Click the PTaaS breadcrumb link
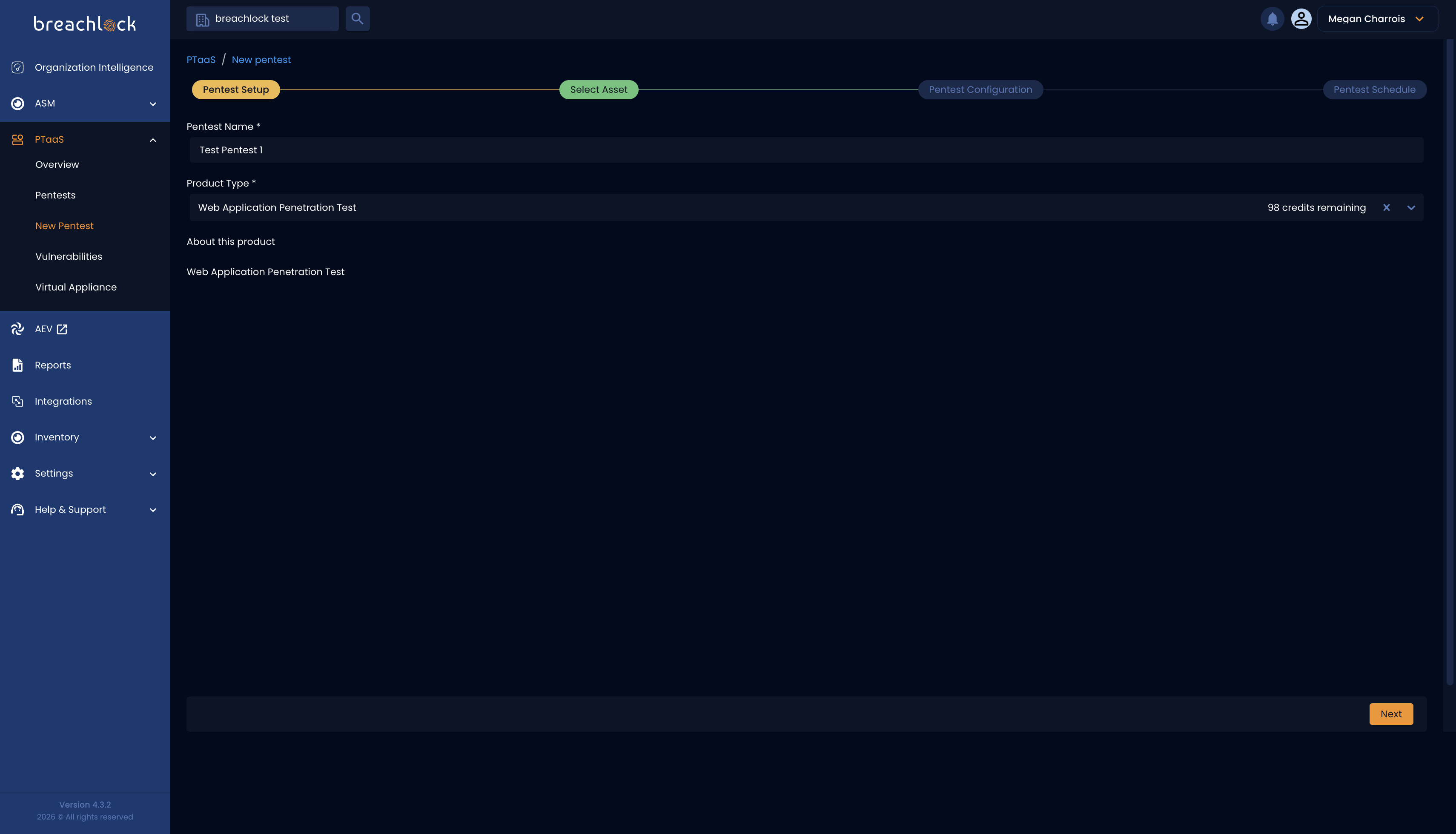 201,60
